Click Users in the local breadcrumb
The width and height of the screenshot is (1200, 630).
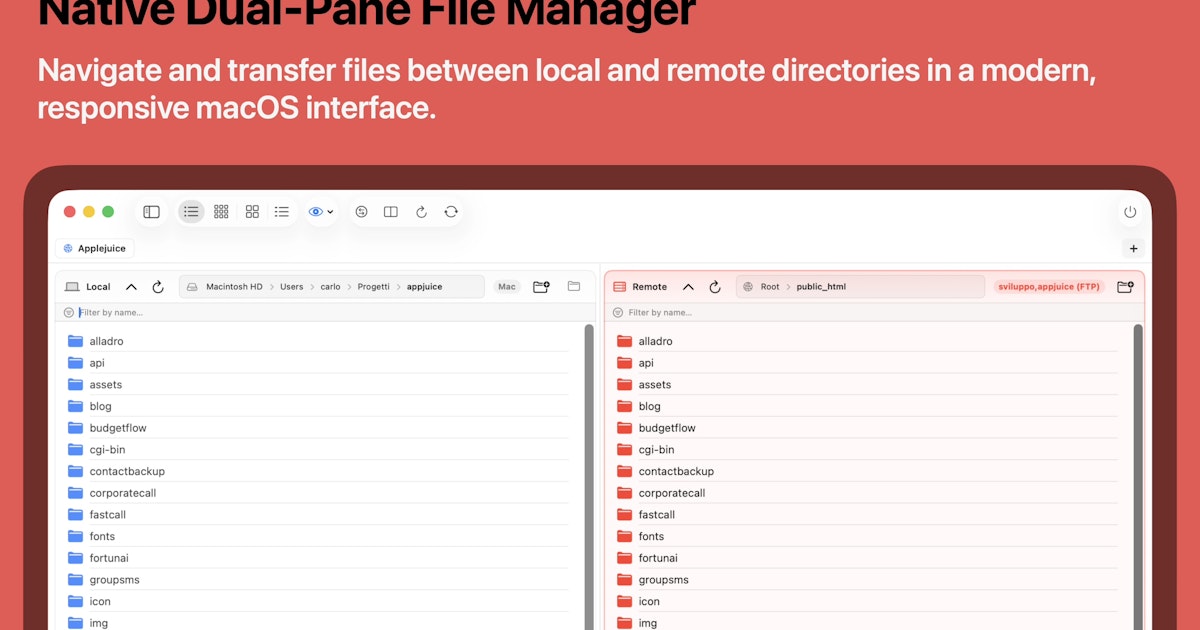click(291, 287)
